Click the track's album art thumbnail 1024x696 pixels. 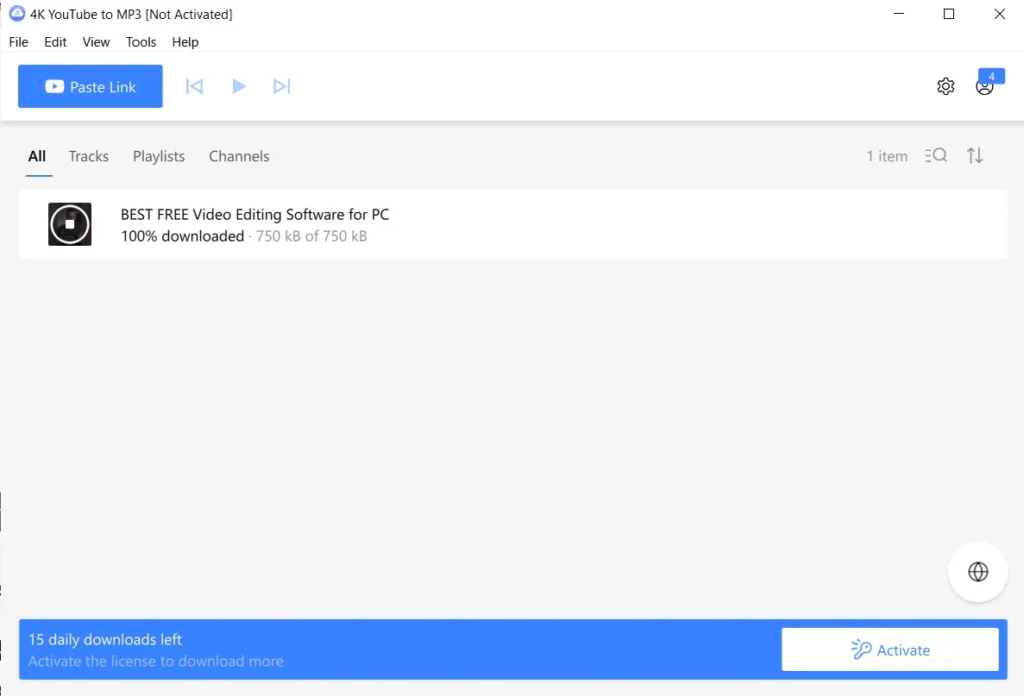(69, 223)
